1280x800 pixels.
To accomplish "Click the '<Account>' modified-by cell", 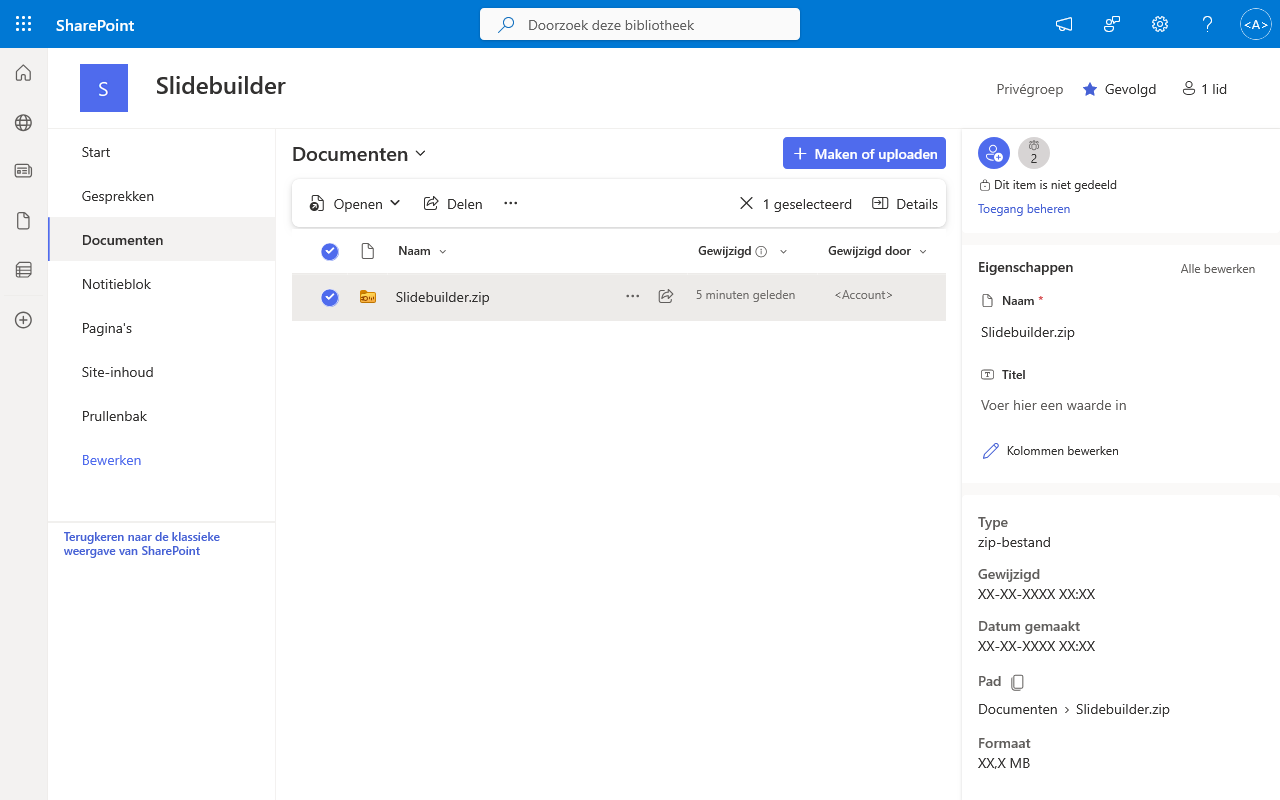I will (x=863, y=295).
